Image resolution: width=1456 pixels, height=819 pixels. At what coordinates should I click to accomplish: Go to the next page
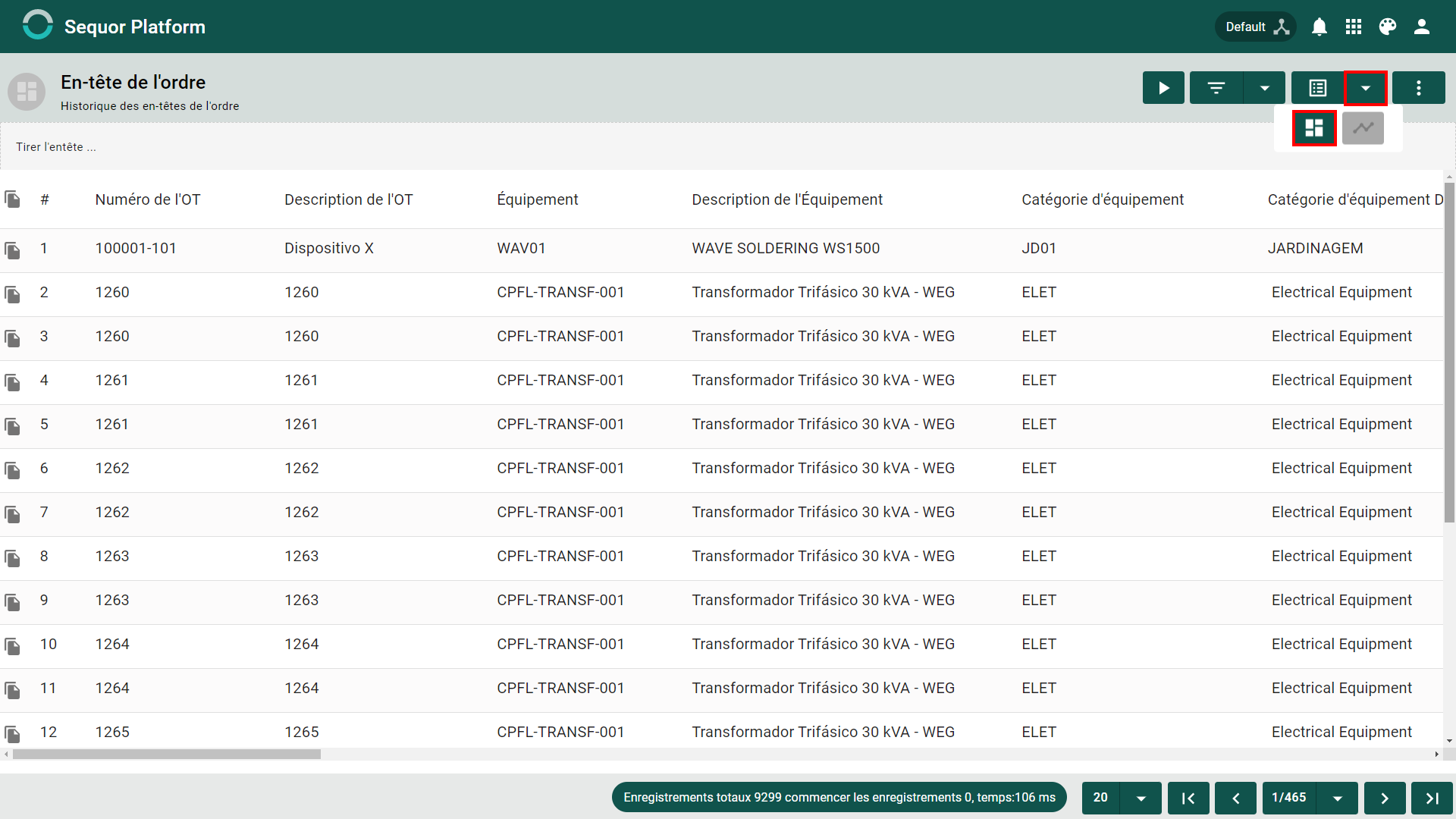[x=1385, y=798]
